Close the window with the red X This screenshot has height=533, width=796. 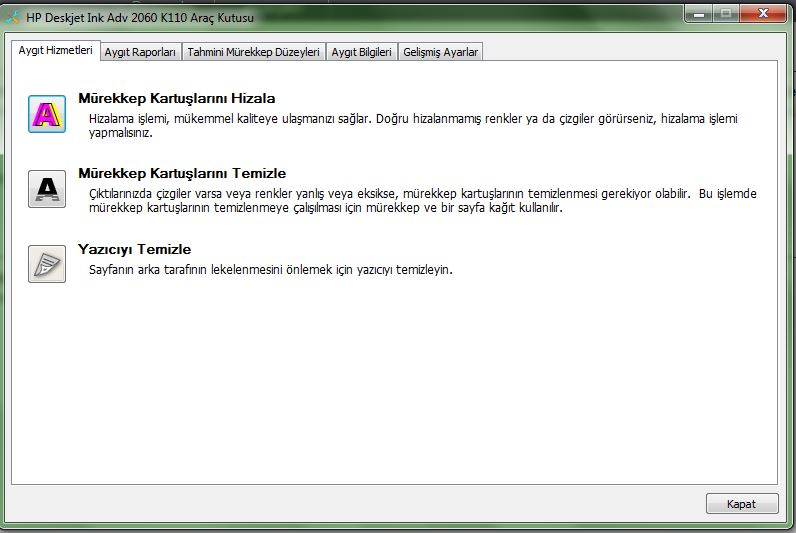point(763,14)
